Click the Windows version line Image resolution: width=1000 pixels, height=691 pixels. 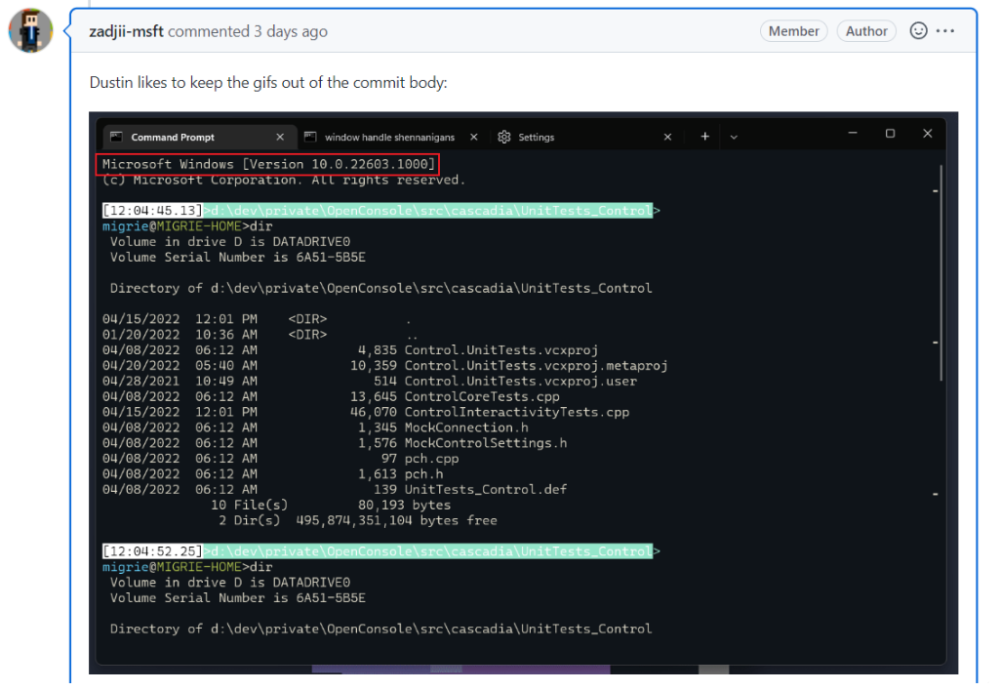point(268,164)
